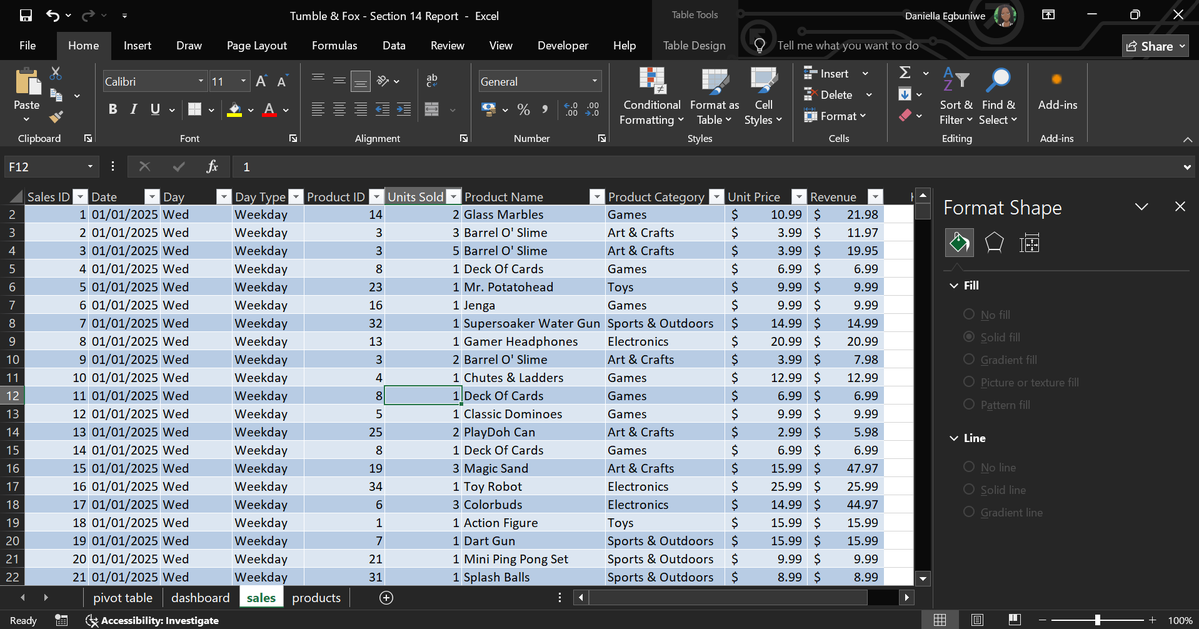Open the Day Type filter dropdown
Screen dimensions: 1199x629
pyautogui.click(x=296, y=196)
